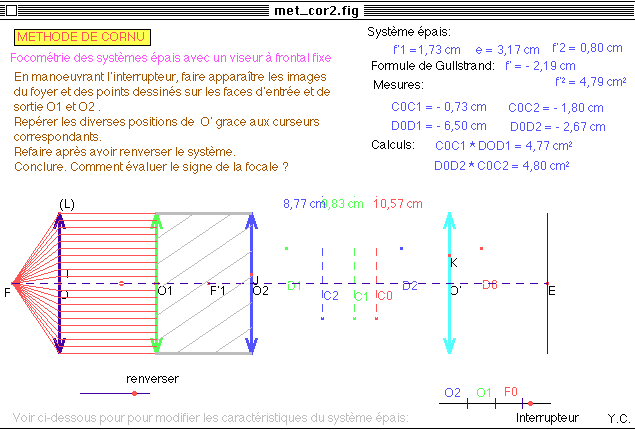
Task: Click the red 10,57 cm measurement
Action: point(396,204)
